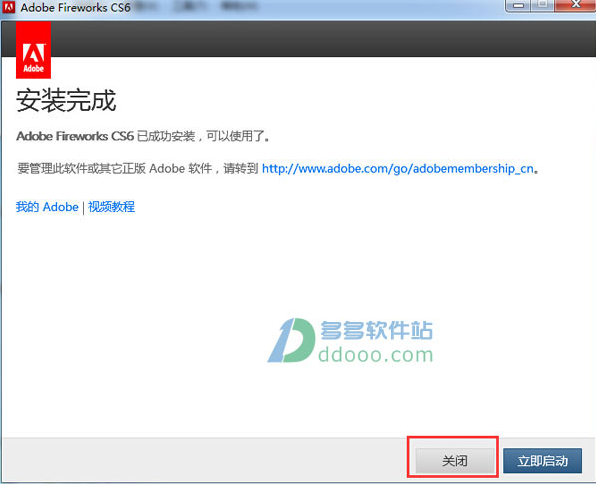Close the installer window via X
This screenshot has width=596, height=484.
(x=575, y=5)
